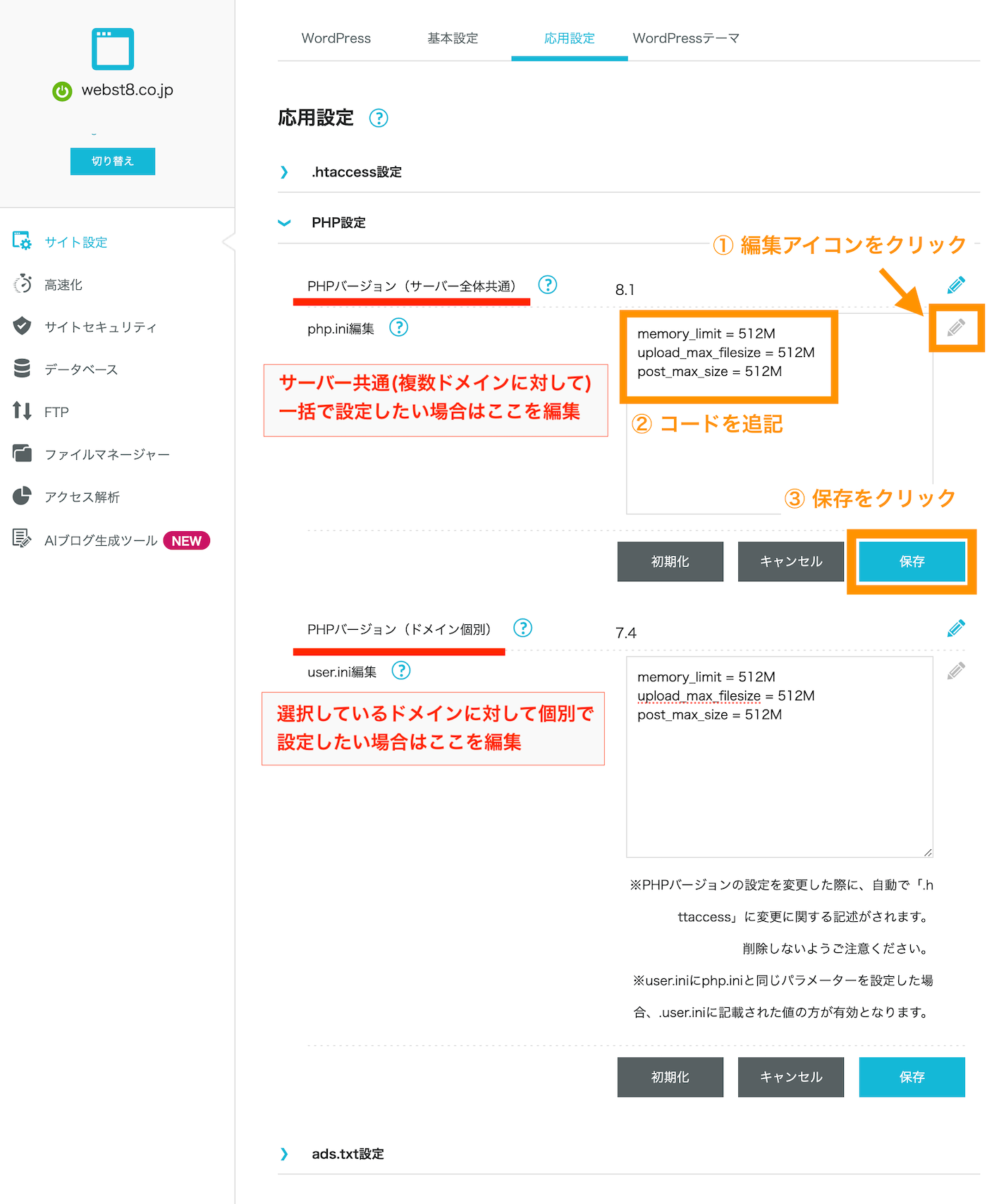Click resize handle of user.ini text area
The height and width of the screenshot is (1204, 987).
point(928,852)
